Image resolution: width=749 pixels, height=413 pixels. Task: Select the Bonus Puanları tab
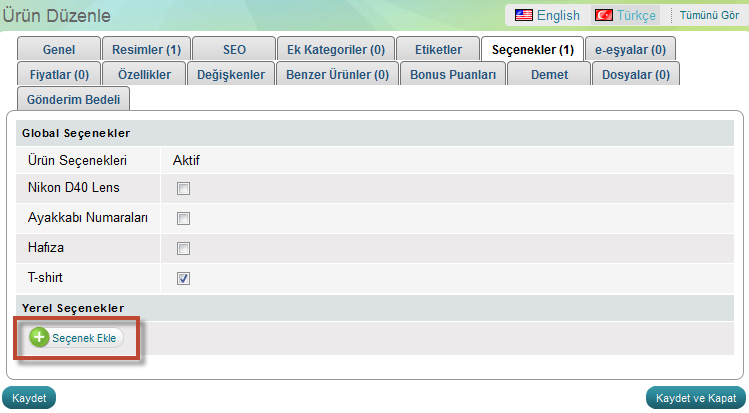[453, 74]
